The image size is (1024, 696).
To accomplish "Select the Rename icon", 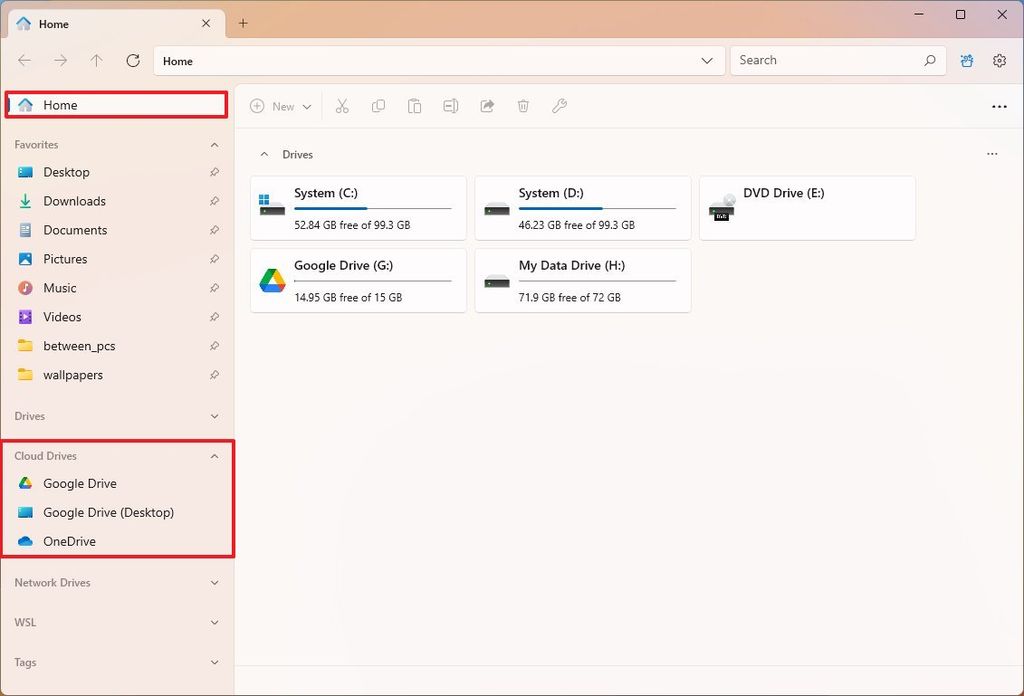I will tap(450, 106).
